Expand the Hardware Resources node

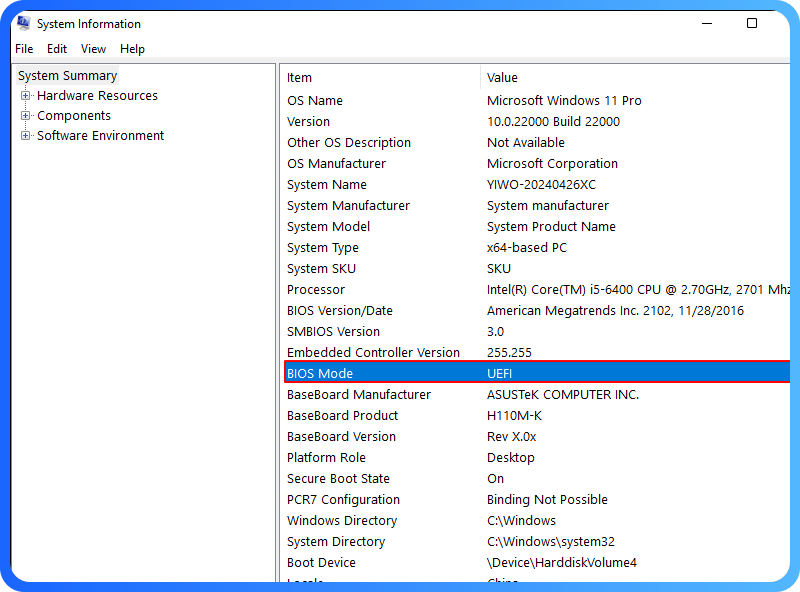pos(25,95)
